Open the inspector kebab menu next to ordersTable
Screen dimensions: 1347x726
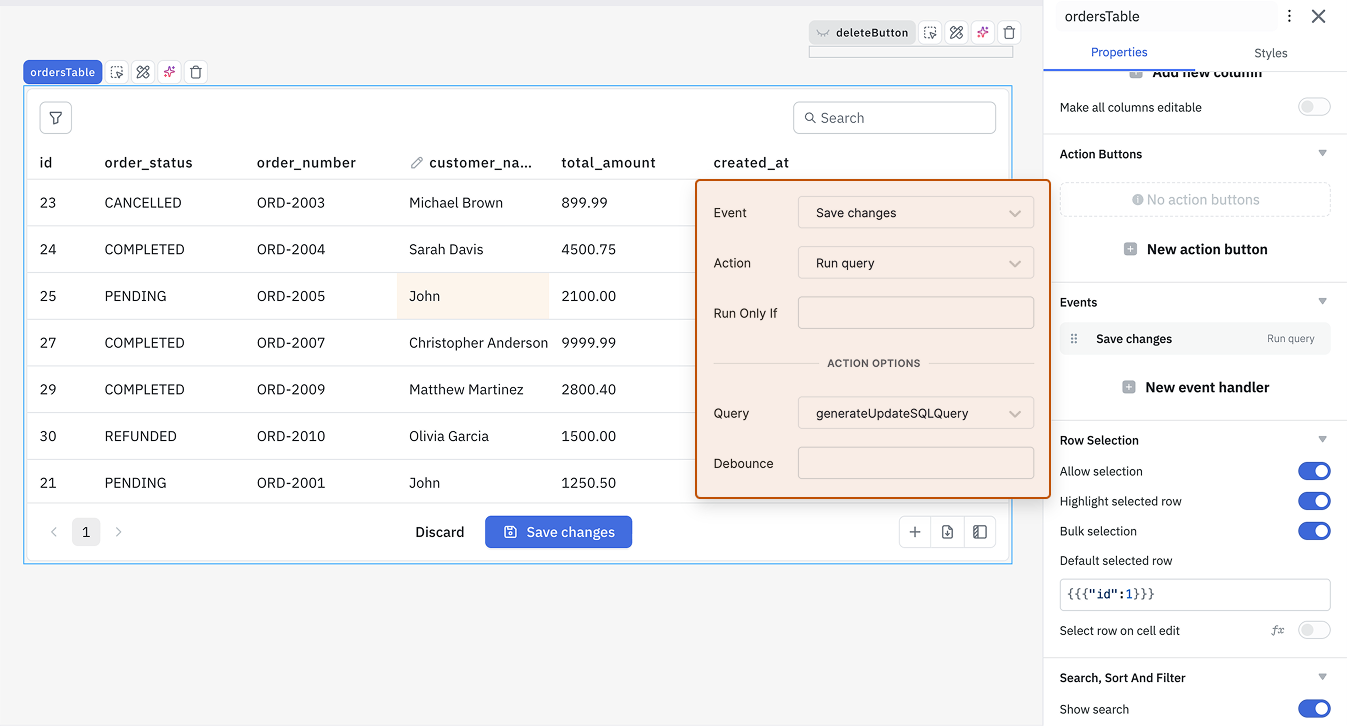point(1289,16)
